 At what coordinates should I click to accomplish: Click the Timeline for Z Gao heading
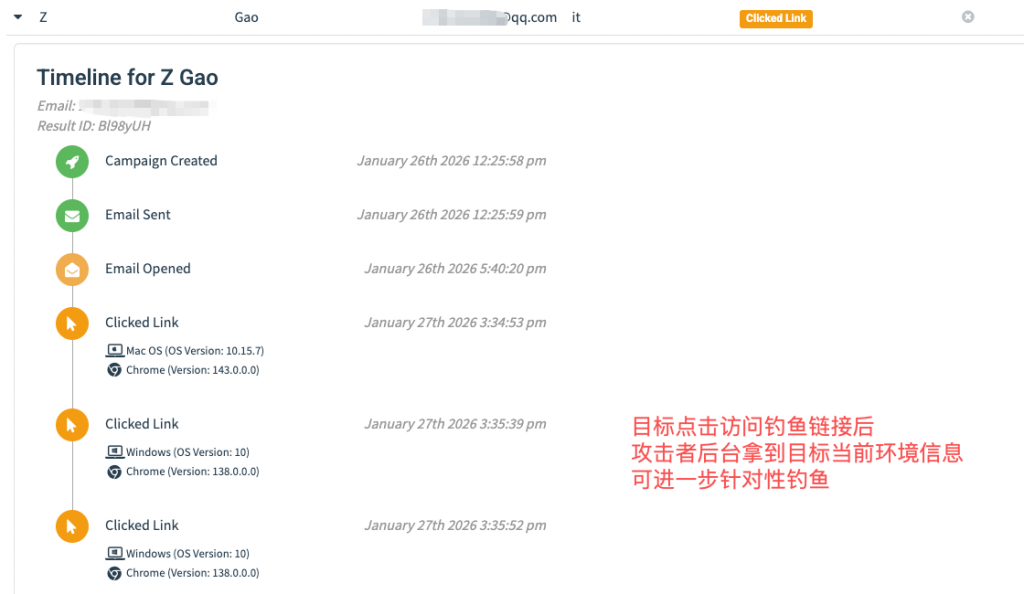[x=127, y=78]
